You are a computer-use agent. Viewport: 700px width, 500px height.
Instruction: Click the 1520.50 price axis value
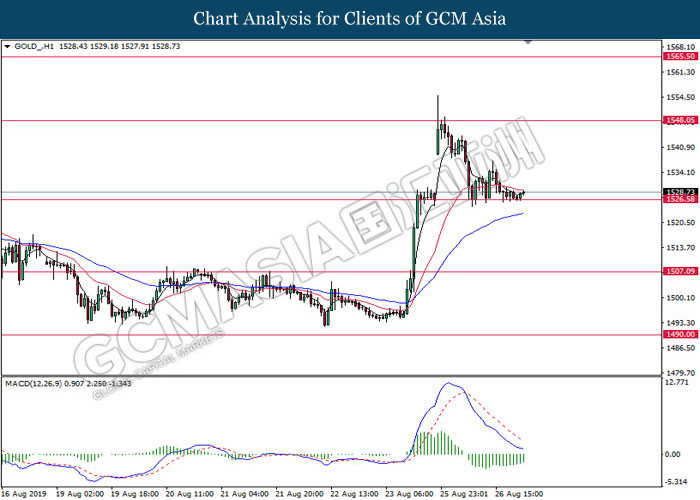click(x=680, y=222)
